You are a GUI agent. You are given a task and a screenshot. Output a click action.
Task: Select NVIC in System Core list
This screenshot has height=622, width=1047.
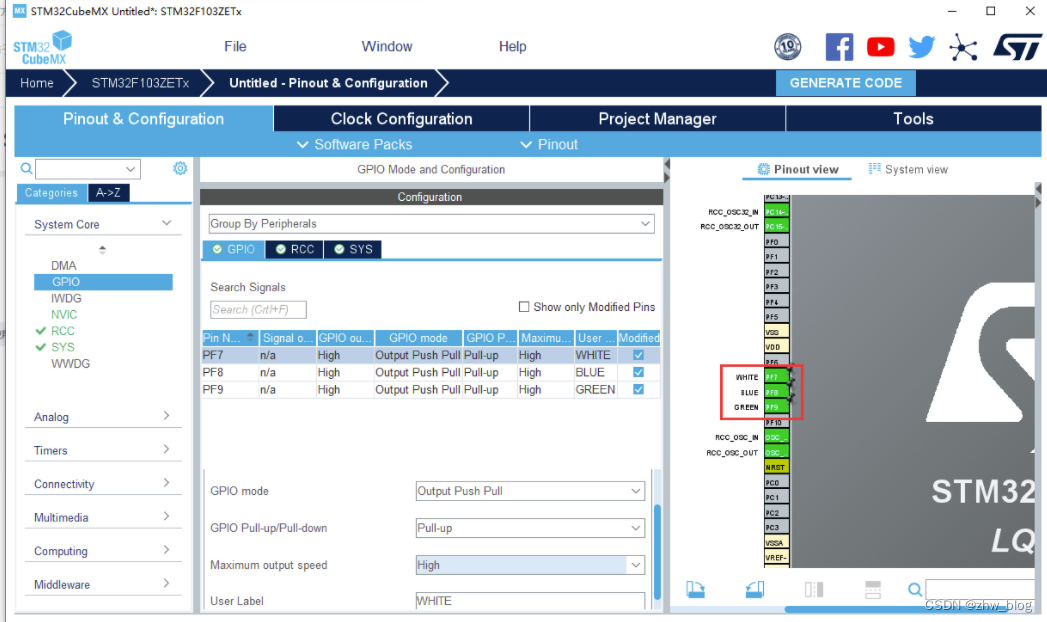[x=64, y=314]
